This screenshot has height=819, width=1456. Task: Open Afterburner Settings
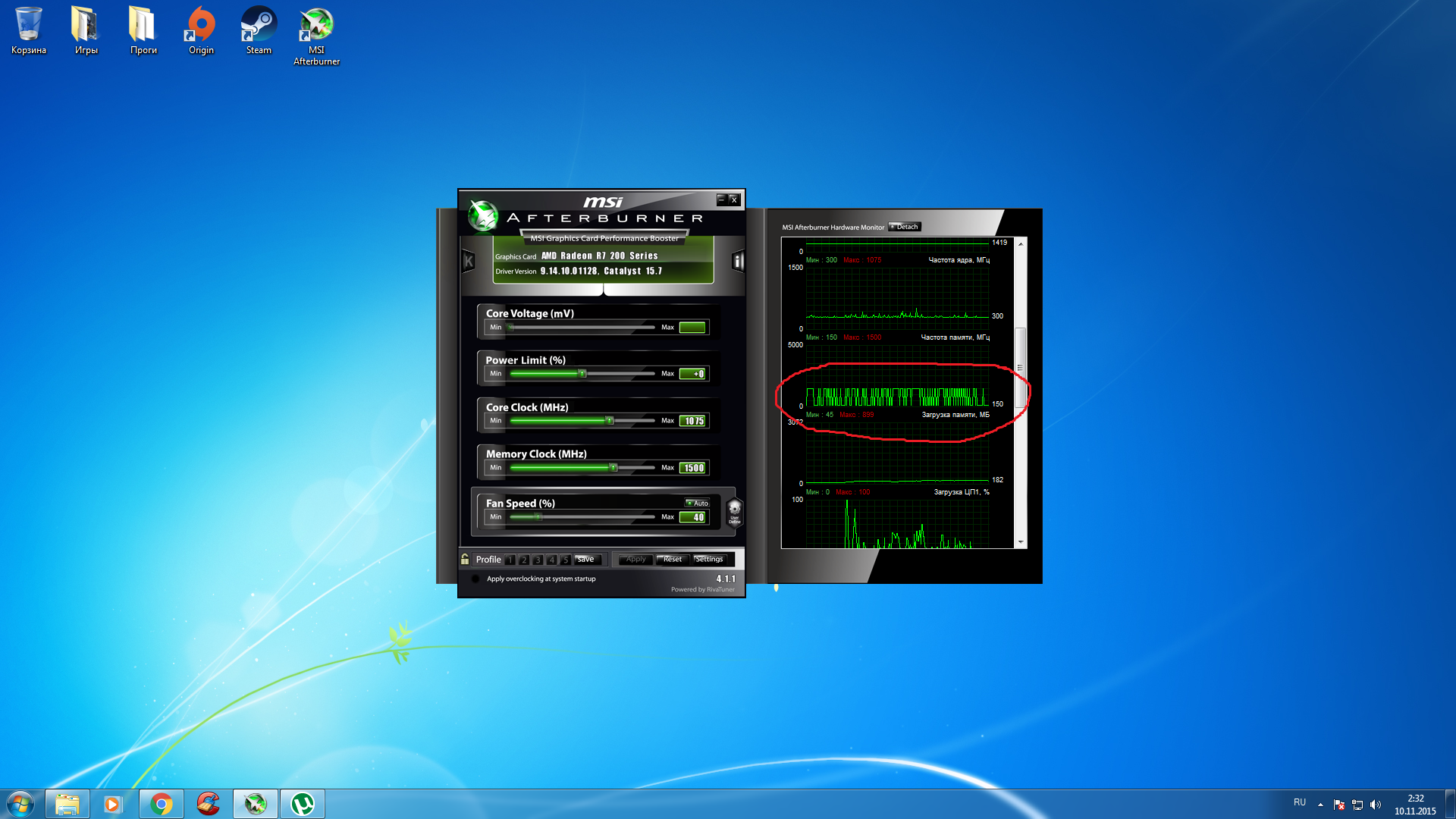[x=710, y=560]
